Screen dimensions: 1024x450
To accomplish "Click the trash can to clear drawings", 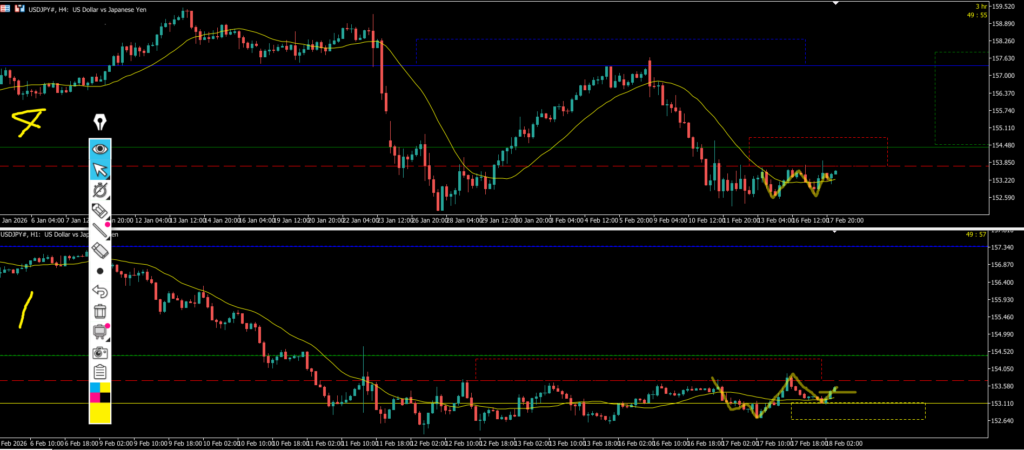I will (100, 311).
